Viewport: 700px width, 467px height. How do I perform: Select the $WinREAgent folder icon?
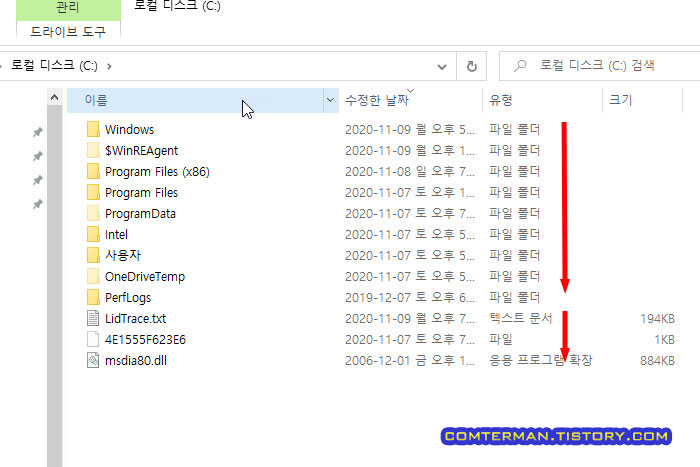pyautogui.click(x=93, y=150)
